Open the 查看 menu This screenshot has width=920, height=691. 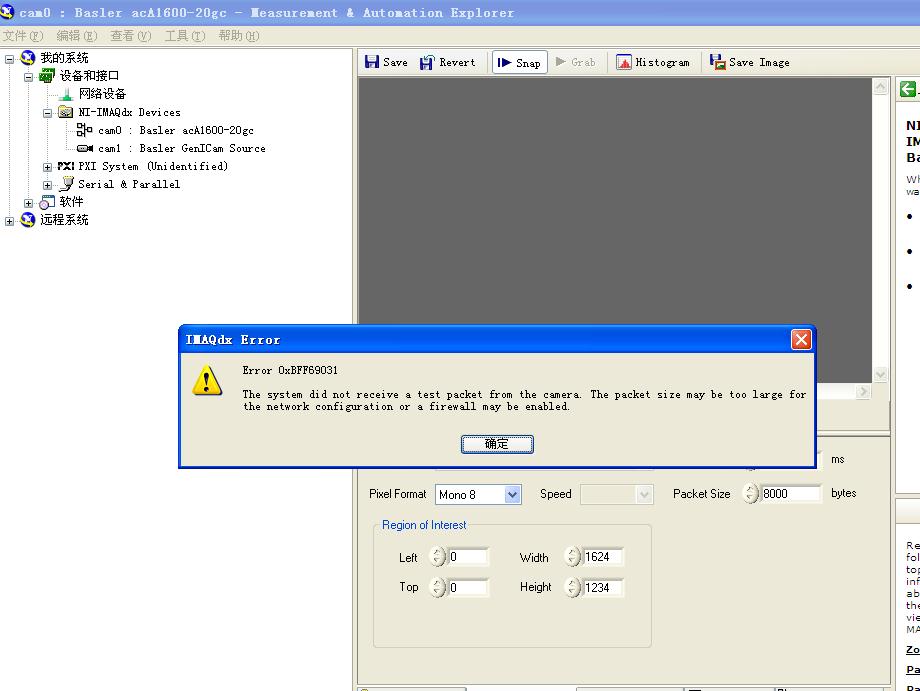coord(131,36)
